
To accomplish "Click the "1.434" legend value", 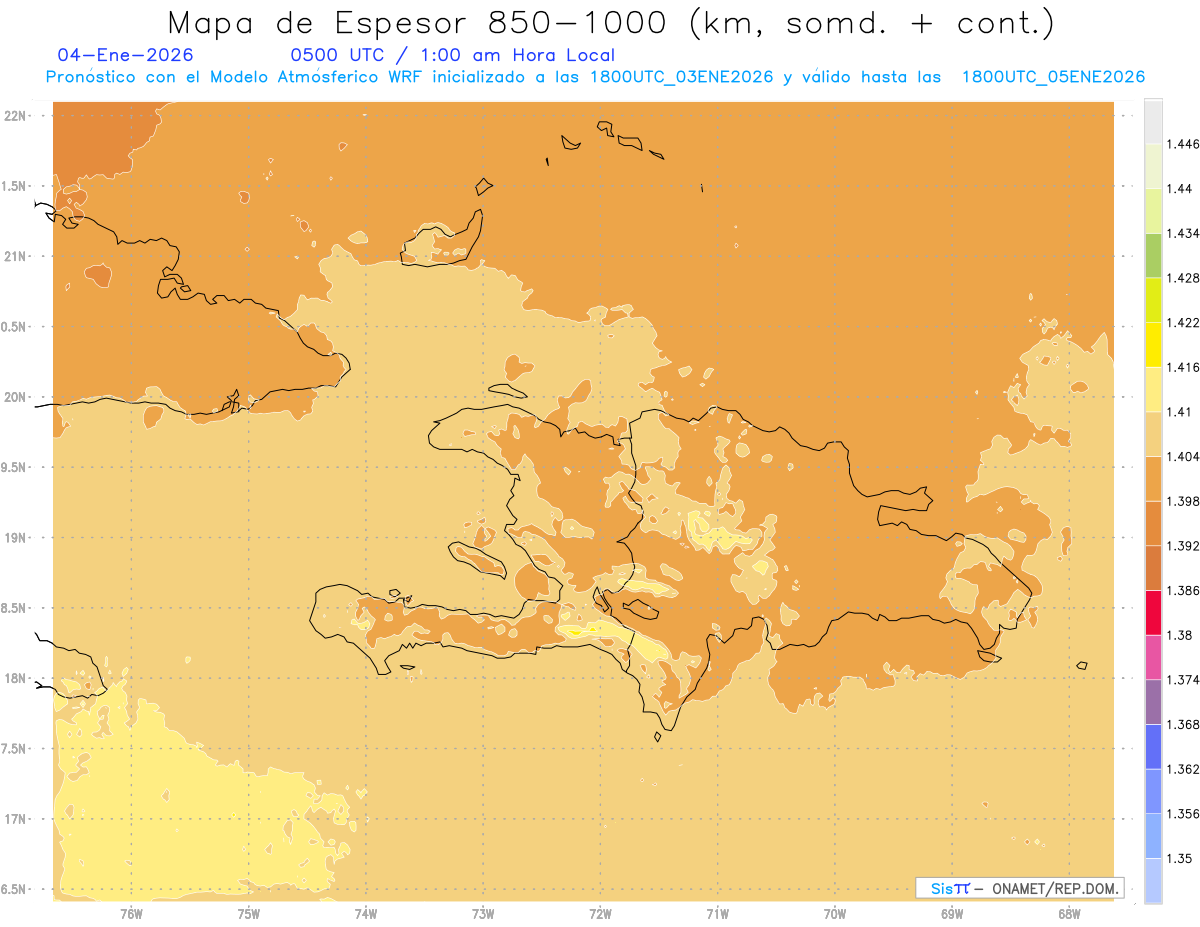I will (x=1183, y=233).
